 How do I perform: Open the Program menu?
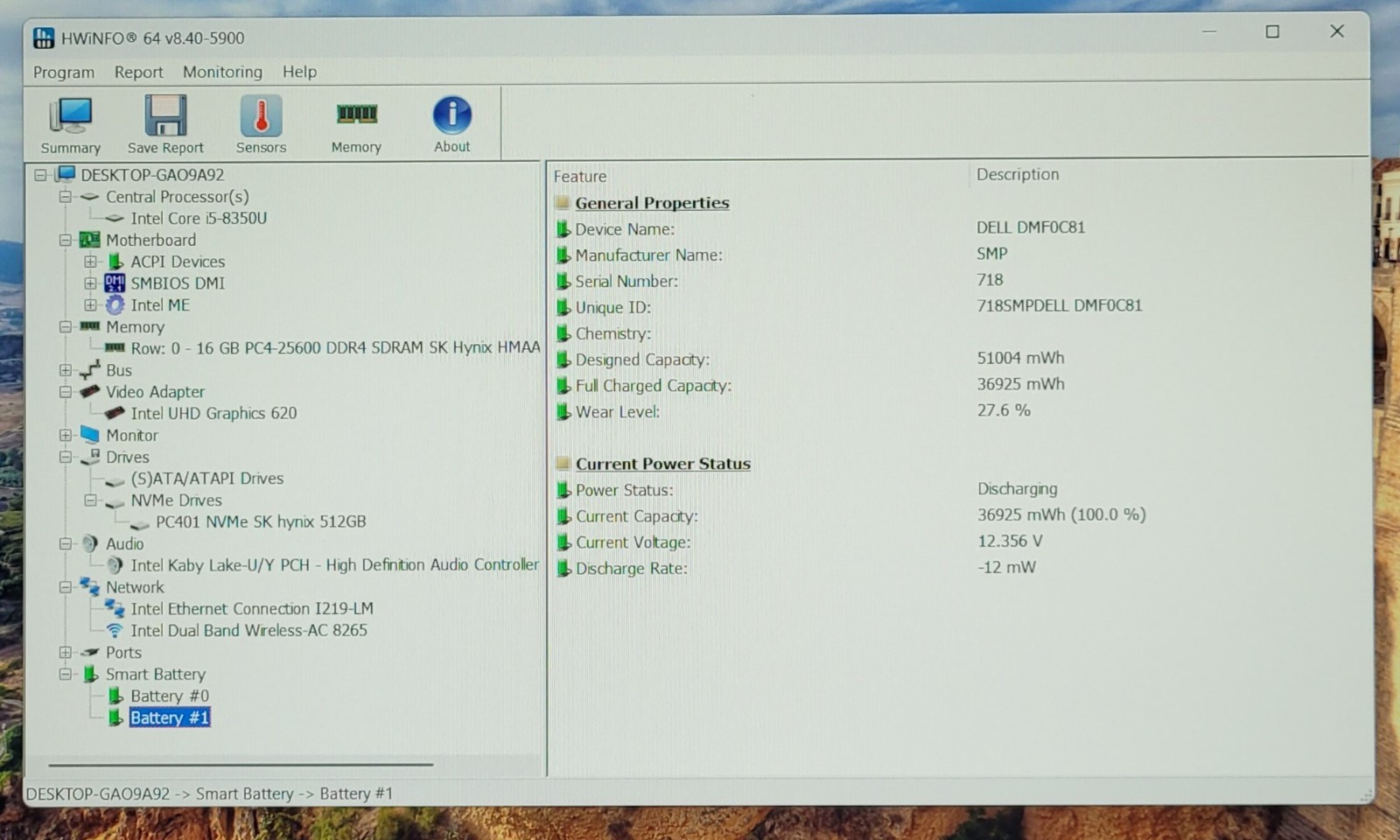click(x=64, y=72)
